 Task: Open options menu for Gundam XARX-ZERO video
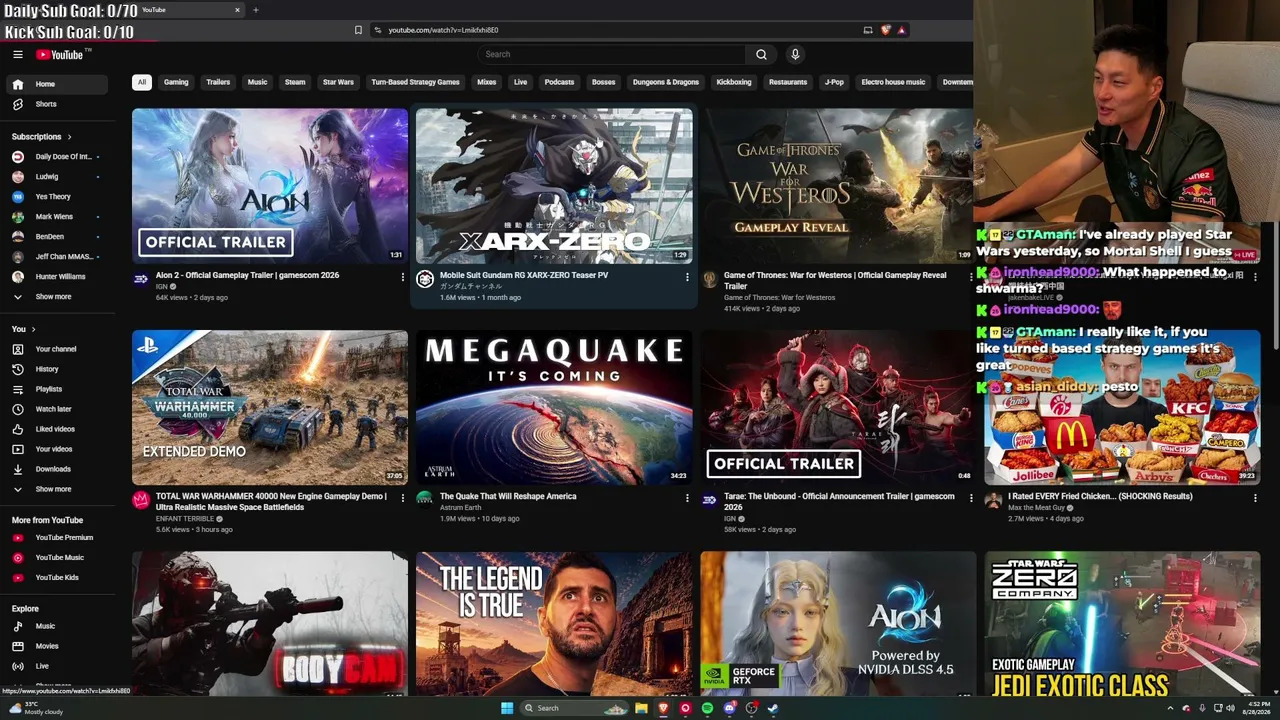[687, 277]
